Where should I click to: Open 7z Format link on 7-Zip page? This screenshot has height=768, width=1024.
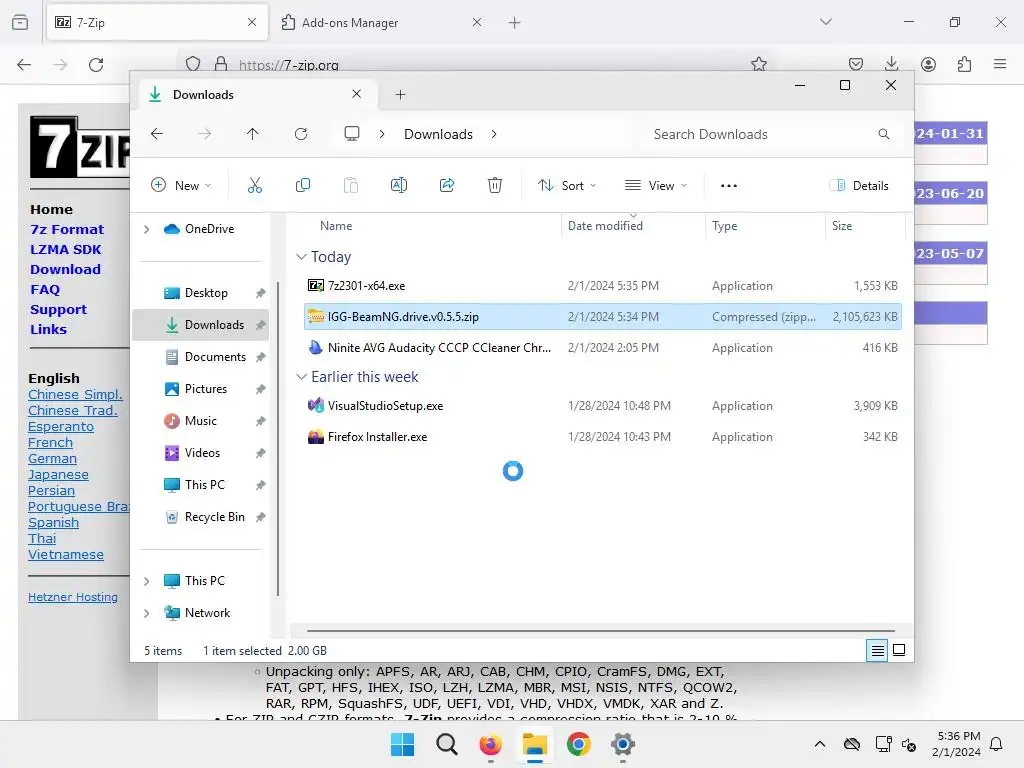click(67, 229)
